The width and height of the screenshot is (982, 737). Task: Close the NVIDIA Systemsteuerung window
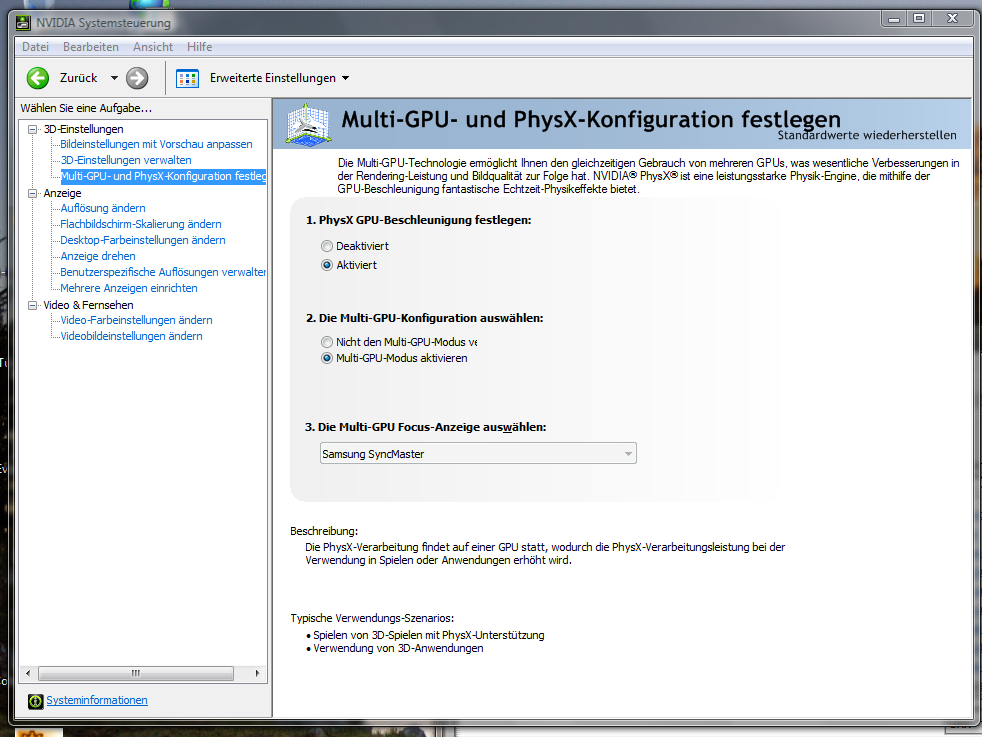click(x=953, y=19)
